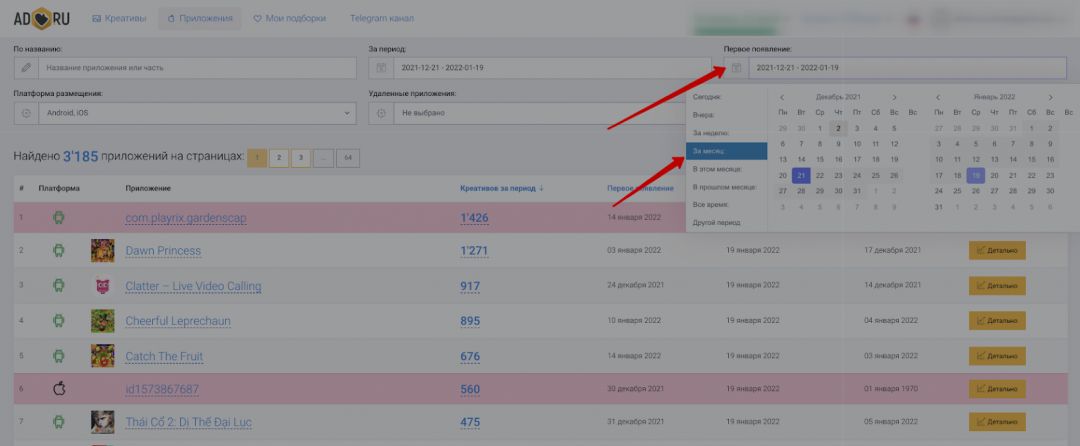Screen dimensions: 1080x446
Task: Click Apple platform icon in id1573867687 row
Action: [x=58, y=389]
